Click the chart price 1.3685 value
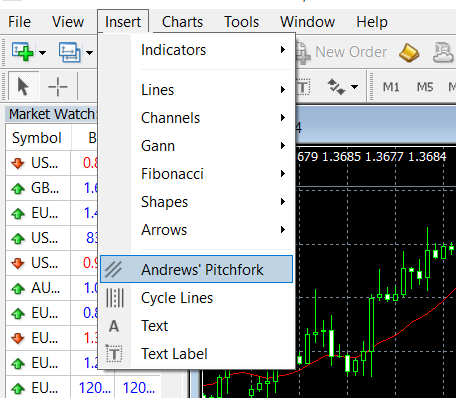The width and height of the screenshot is (456, 398). click(341, 156)
